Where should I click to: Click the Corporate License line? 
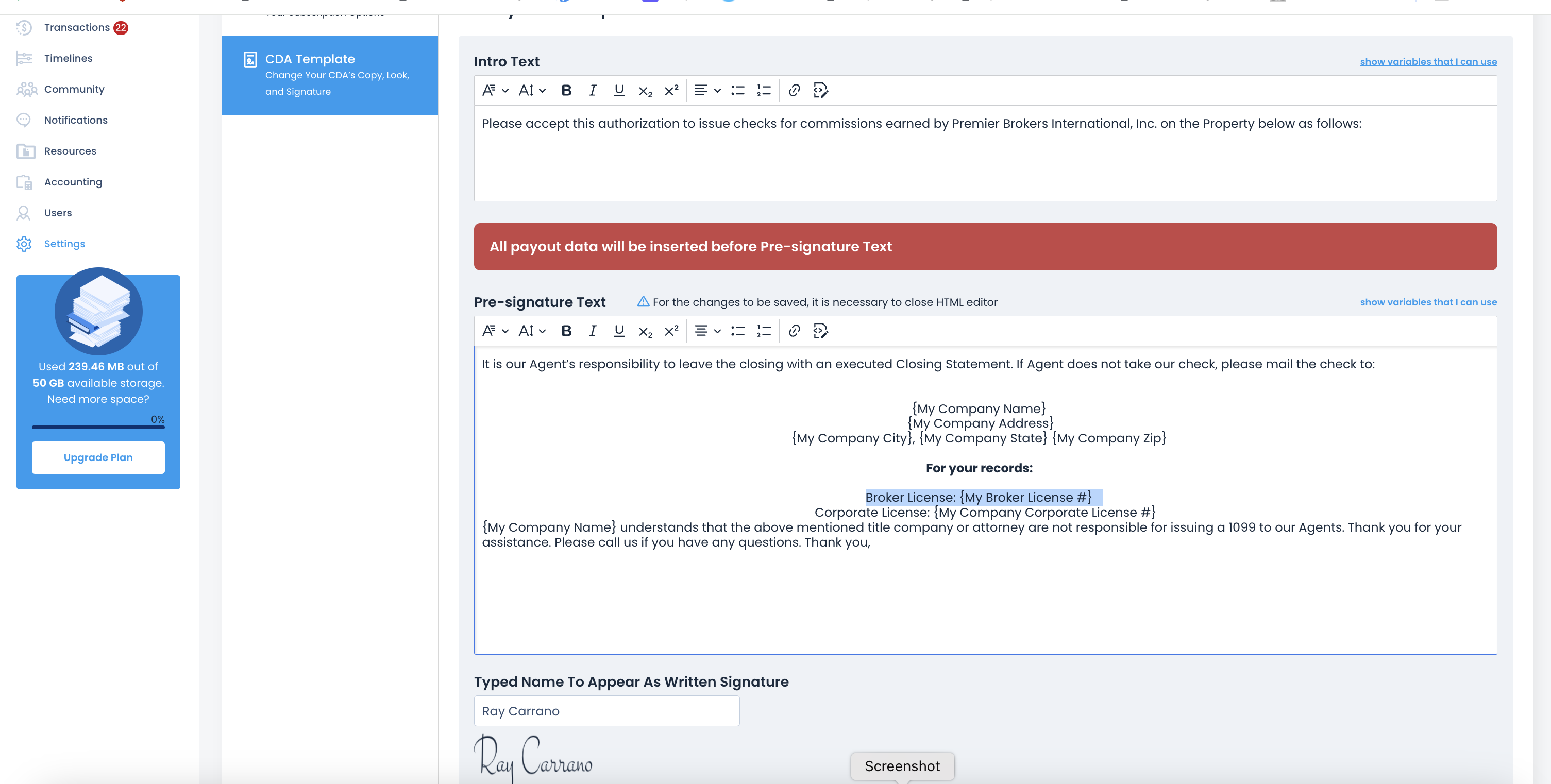pyautogui.click(x=985, y=512)
